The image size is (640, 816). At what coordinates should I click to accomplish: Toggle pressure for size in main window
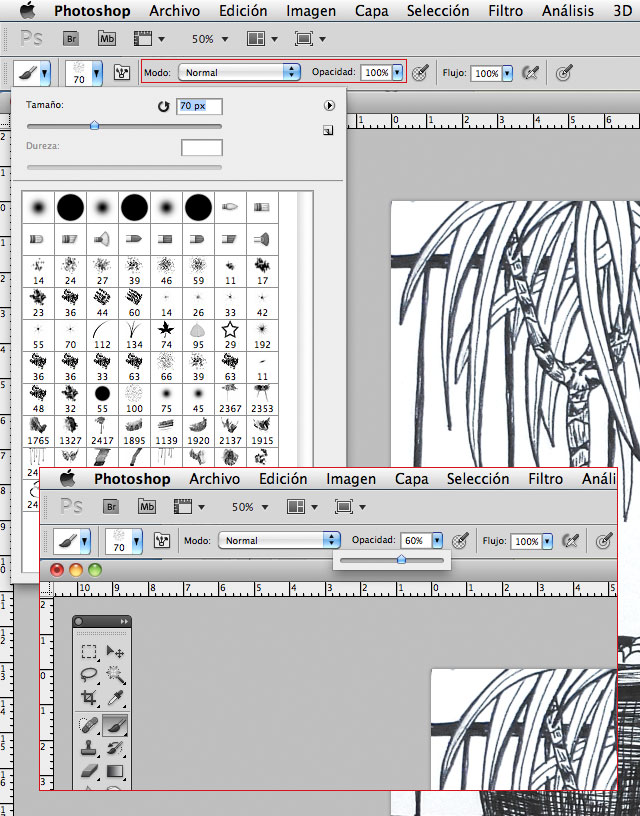pos(564,73)
